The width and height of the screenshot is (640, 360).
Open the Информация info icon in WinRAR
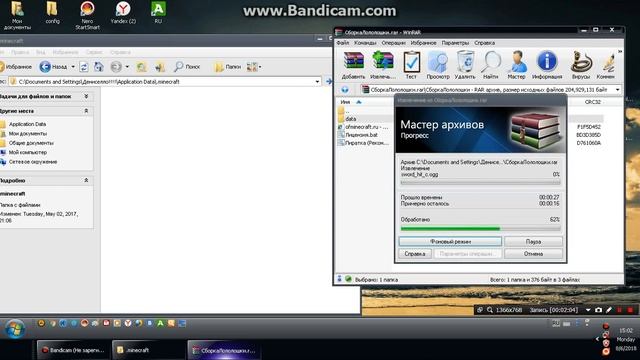[547, 65]
